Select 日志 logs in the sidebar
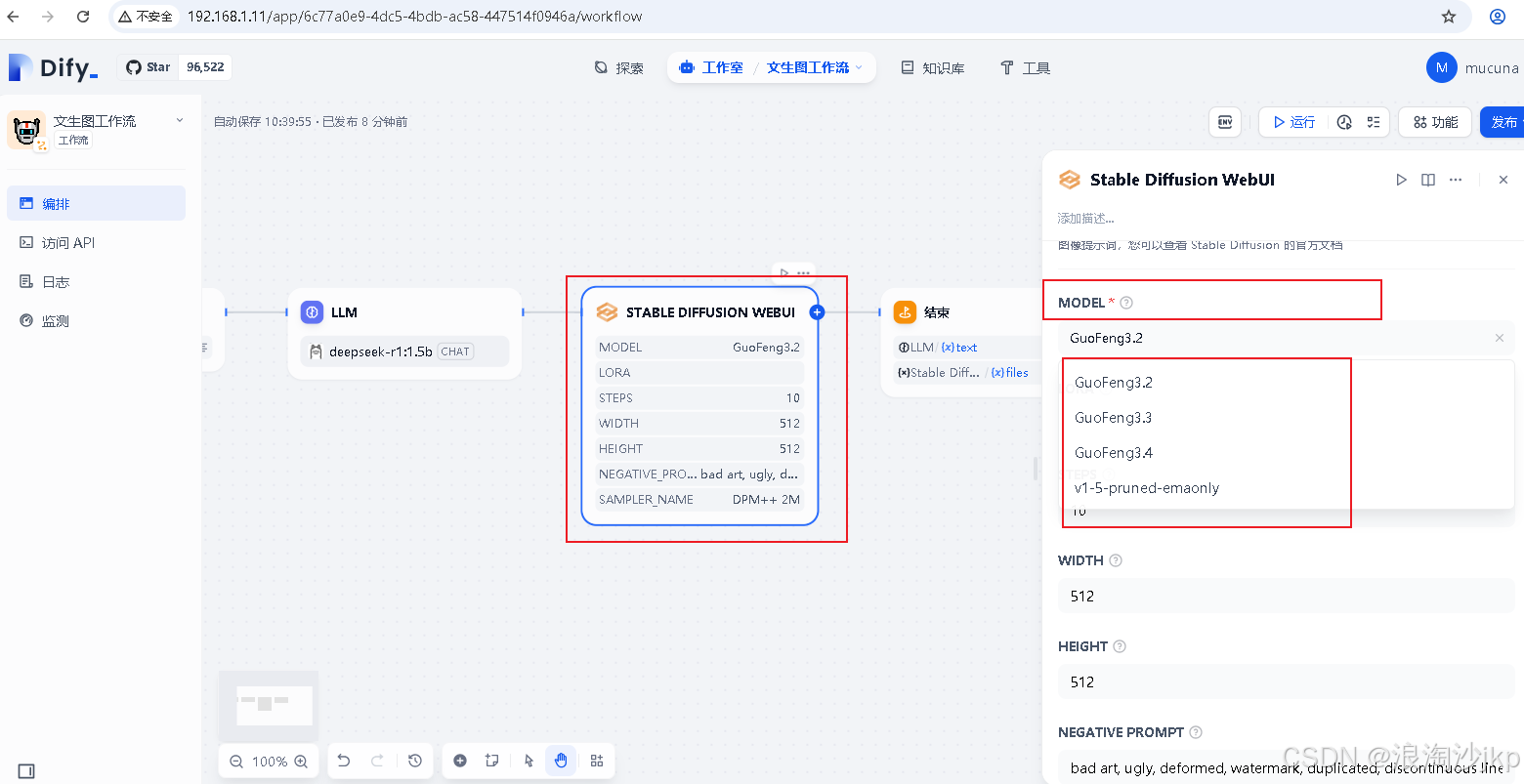Viewport: 1524px width, 784px height. 96,281
